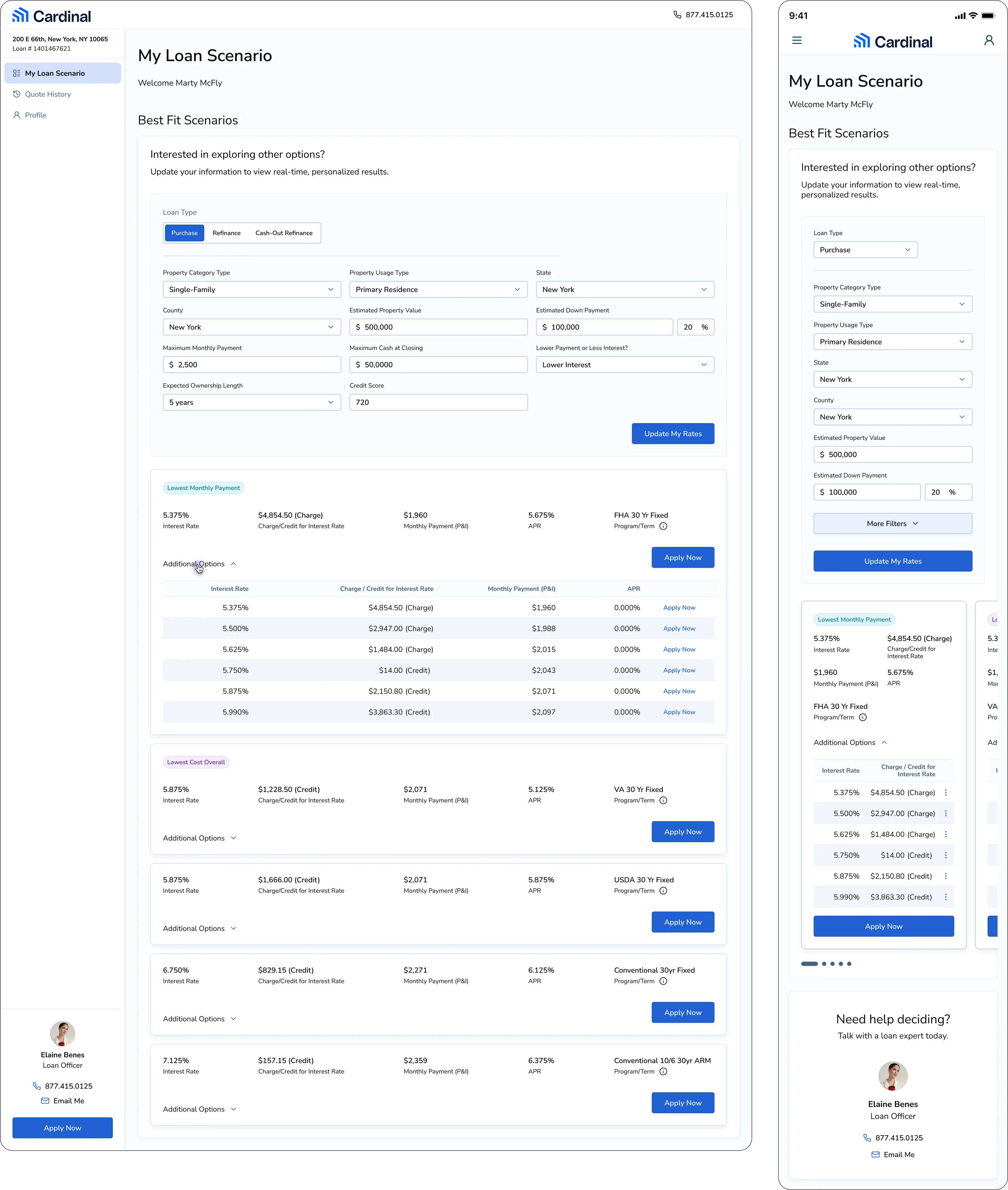This screenshot has height=1190, width=1008.
Task: Open mobile Property Usage Type dropdown
Action: point(893,342)
